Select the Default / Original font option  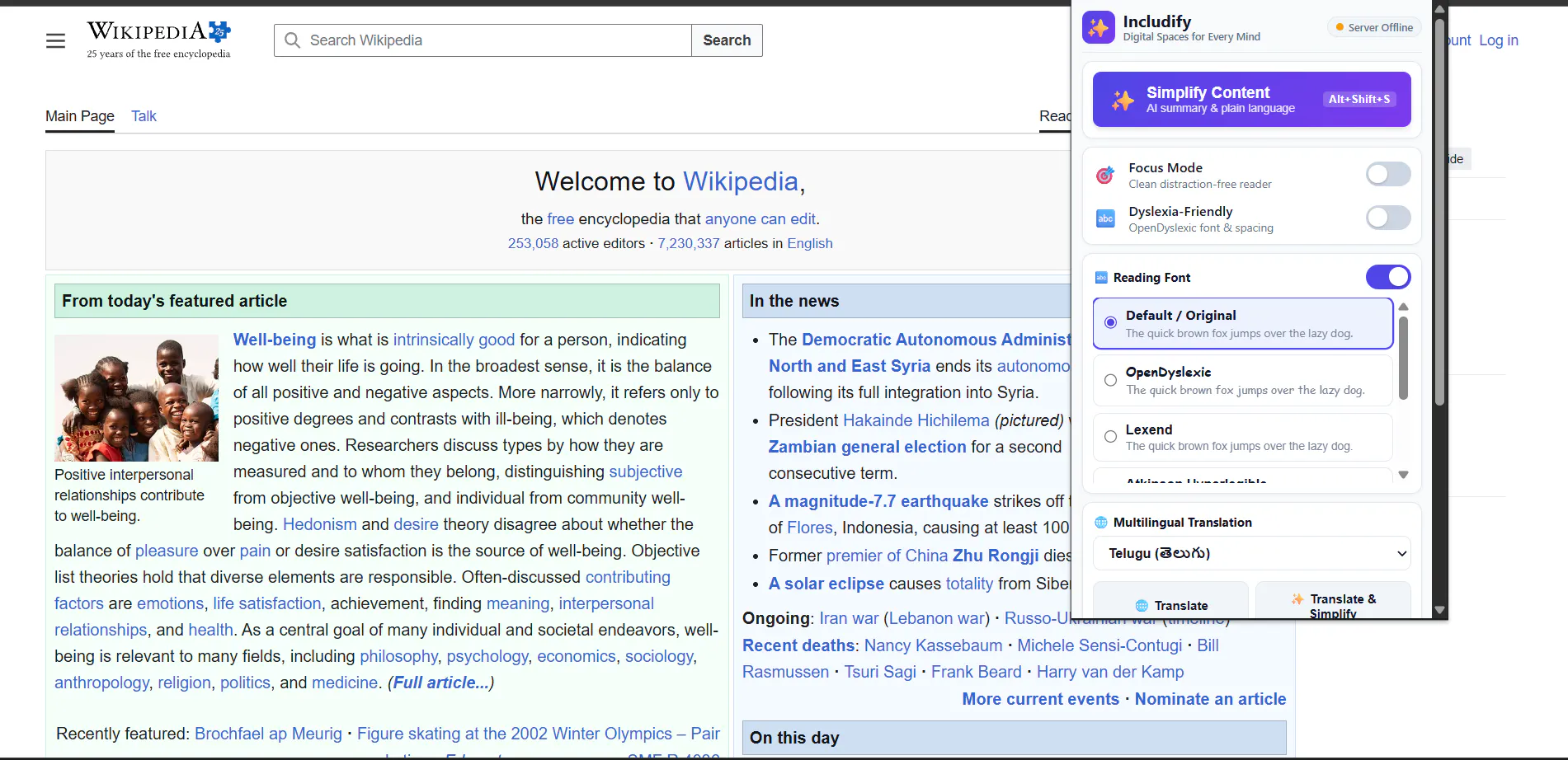tap(1243, 323)
